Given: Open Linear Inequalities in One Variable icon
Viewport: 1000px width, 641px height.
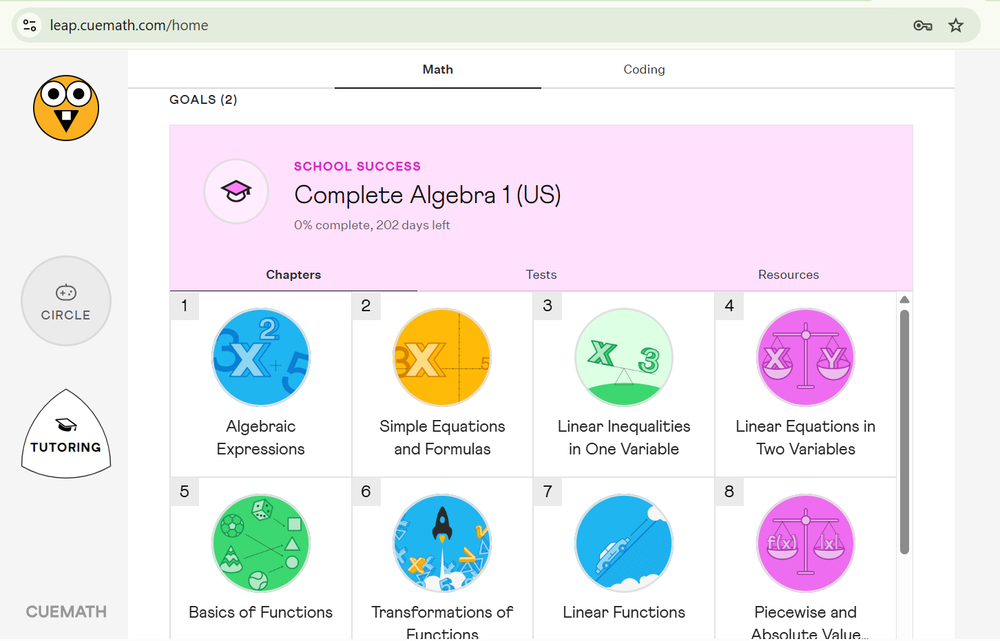Looking at the screenshot, I should [624, 357].
